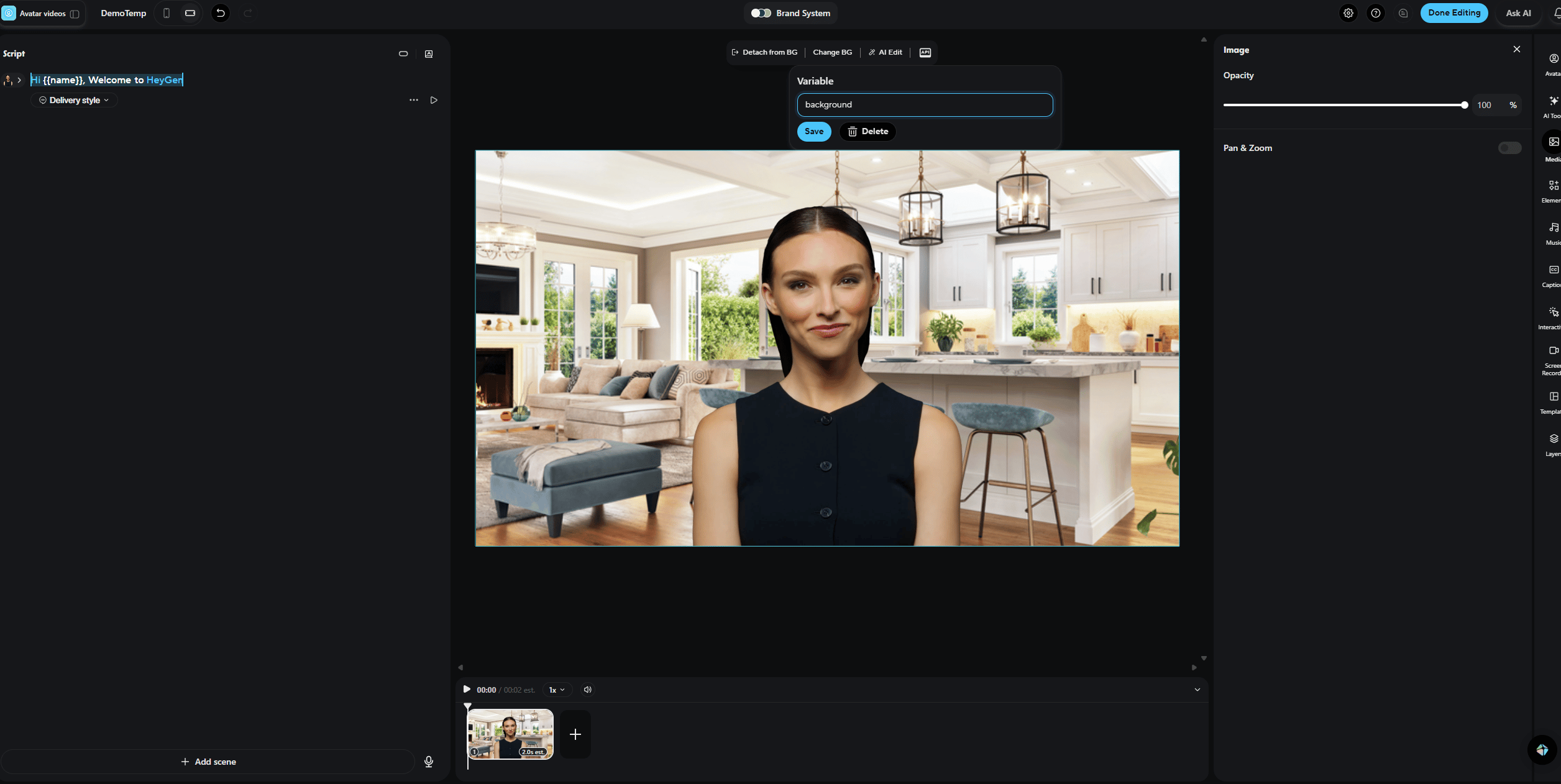Undo the last action
1561x784 pixels.
click(x=221, y=13)
